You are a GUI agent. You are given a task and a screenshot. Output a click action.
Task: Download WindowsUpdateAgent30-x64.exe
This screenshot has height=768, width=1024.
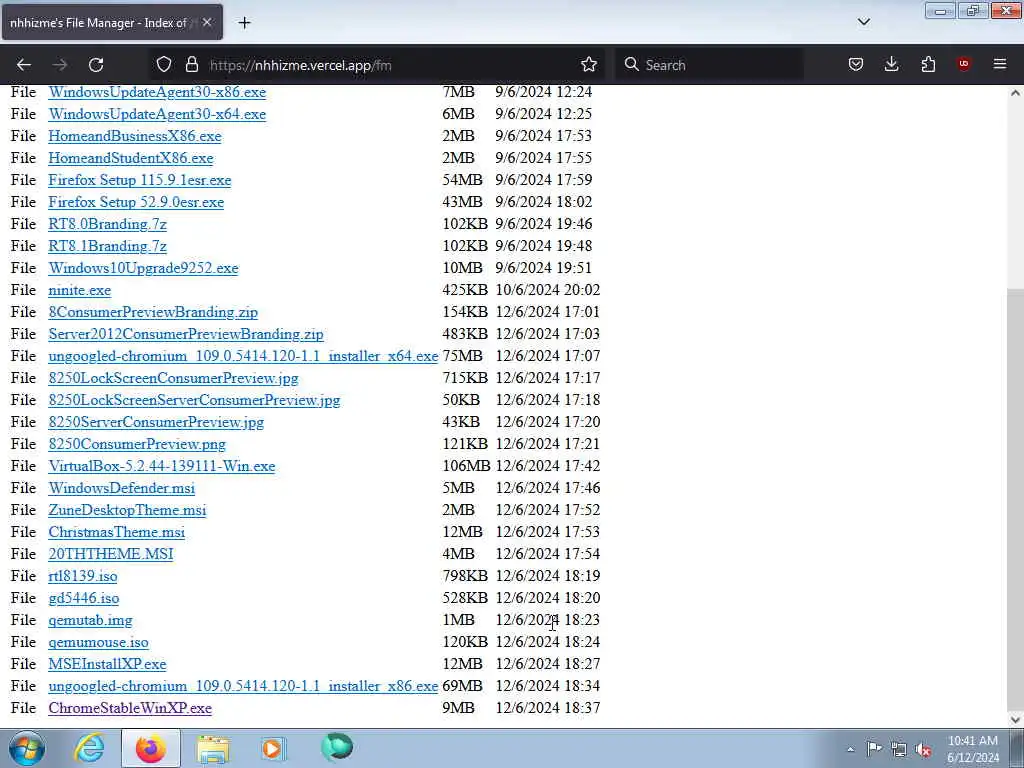[x=157, y=114]
